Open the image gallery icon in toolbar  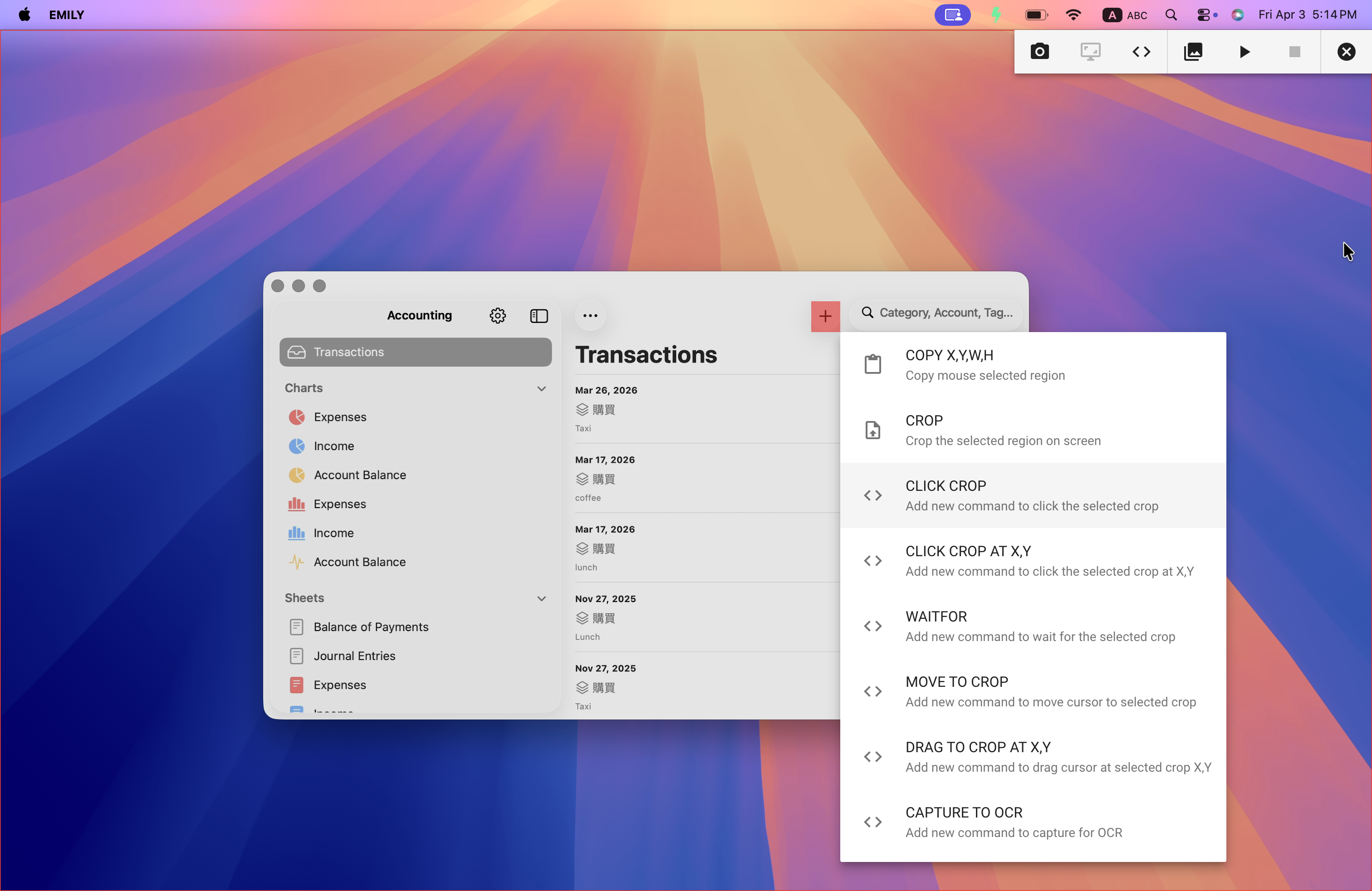1193,52
